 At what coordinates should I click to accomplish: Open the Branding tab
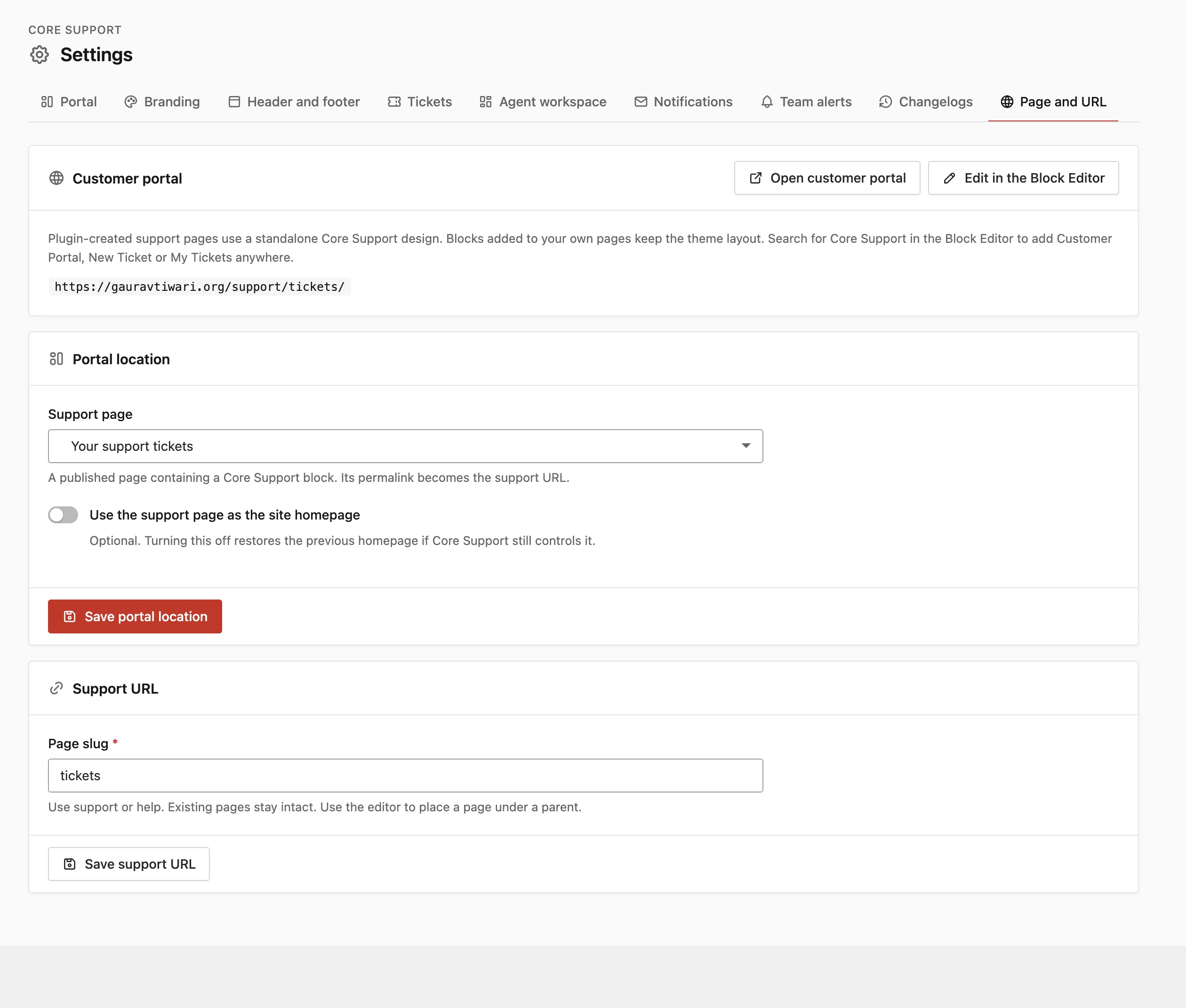[x=162, y=102]
